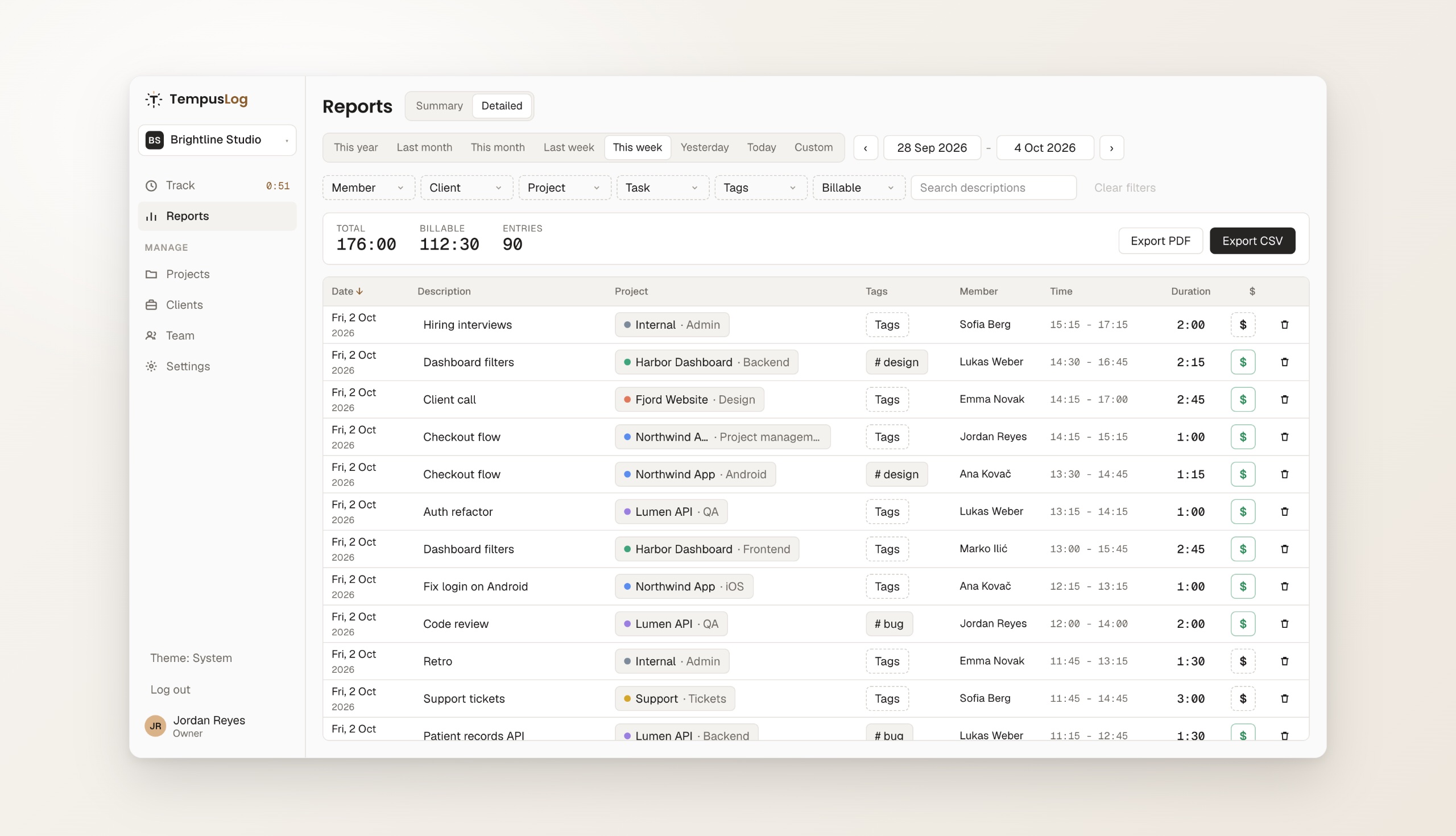The image size is (1456, 836).
Task: Select the Custom range
Action: click(x=813, y=148)
